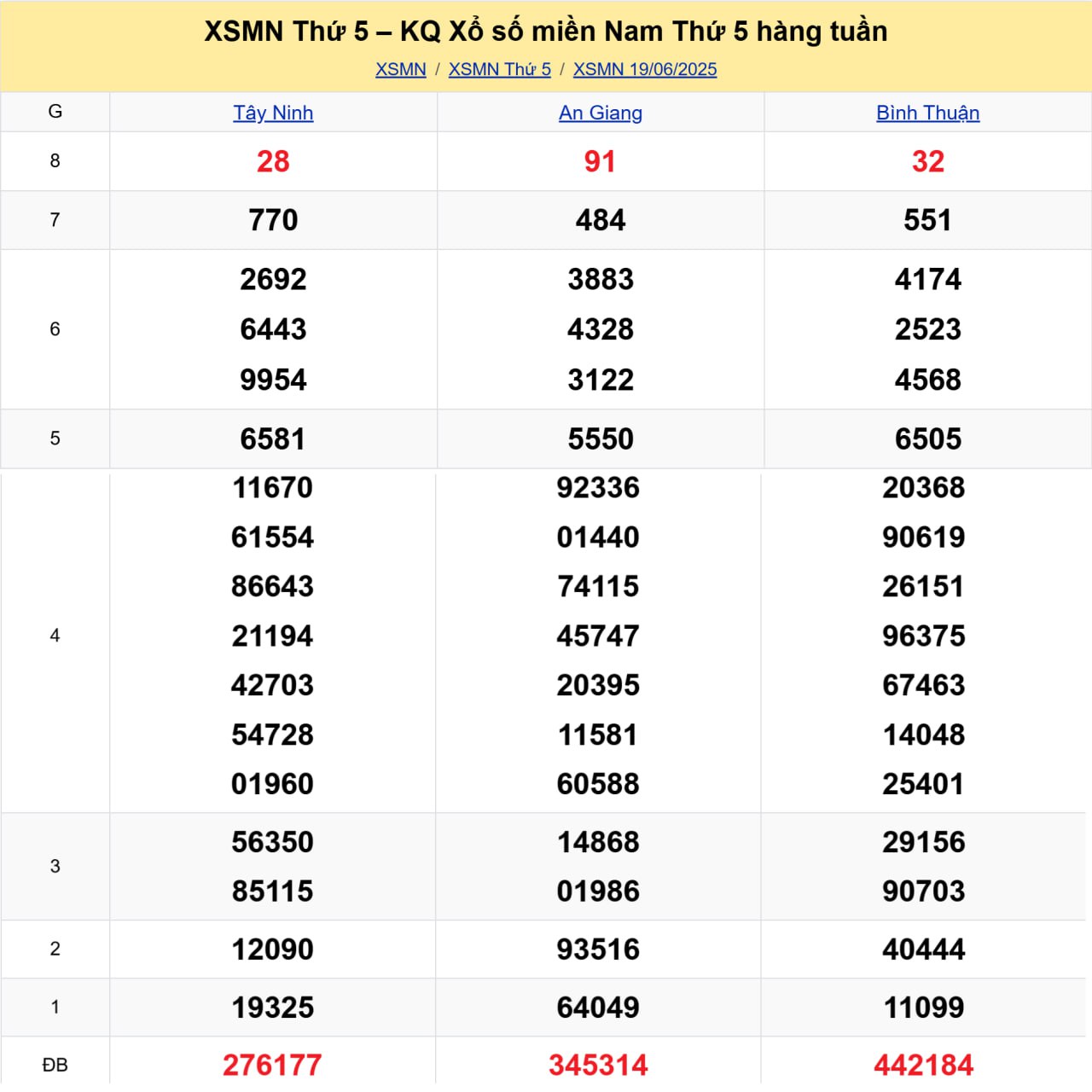Click prize 1 number 64049
The image size is (1092, 1092).
[x=598, y=1008]
